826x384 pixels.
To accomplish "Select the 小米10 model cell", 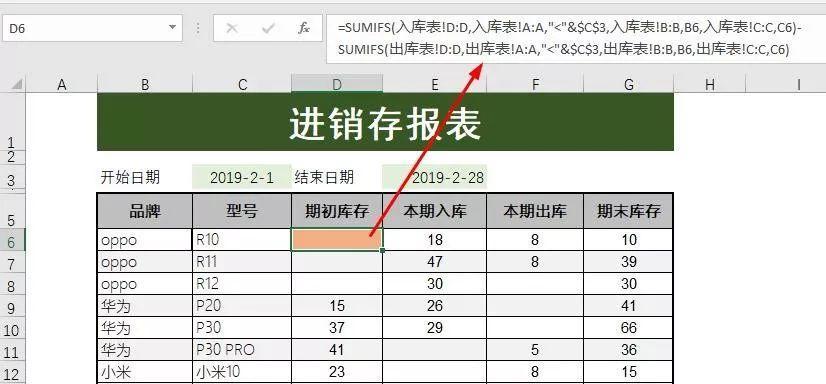I will (242, 372).
